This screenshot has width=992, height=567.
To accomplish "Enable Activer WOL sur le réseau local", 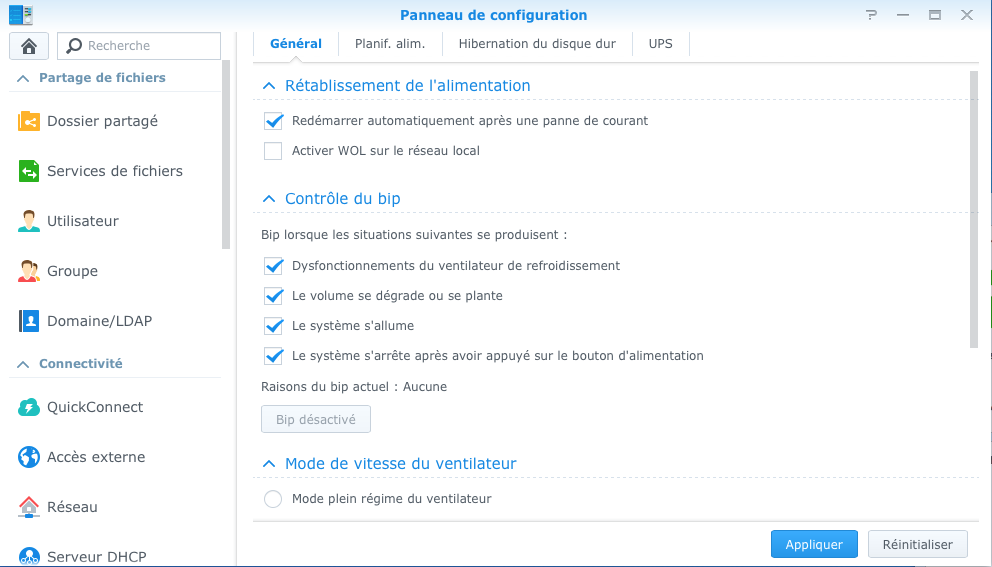I will click(273, 151).
